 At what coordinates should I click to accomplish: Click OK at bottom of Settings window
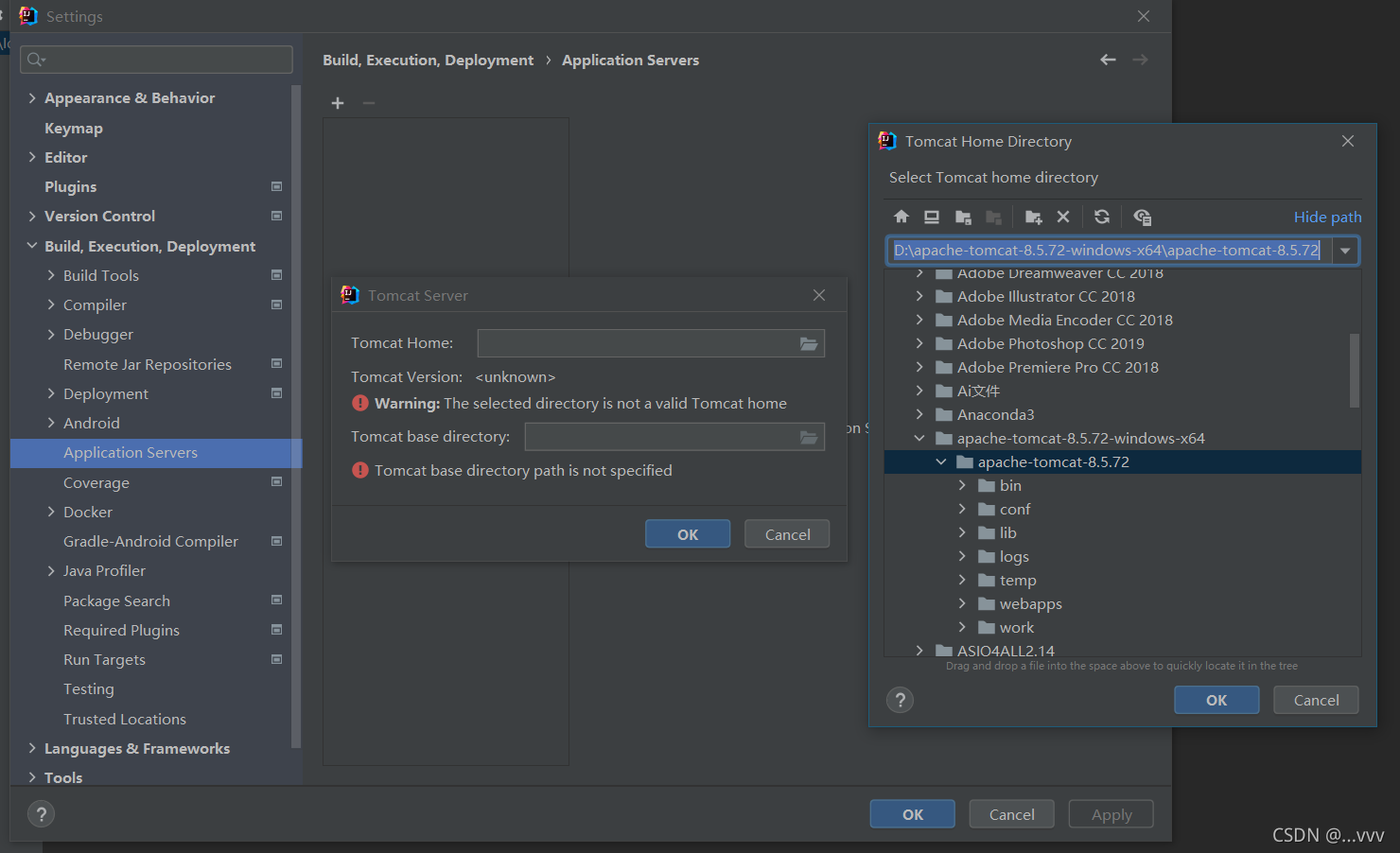click(913, 814)
